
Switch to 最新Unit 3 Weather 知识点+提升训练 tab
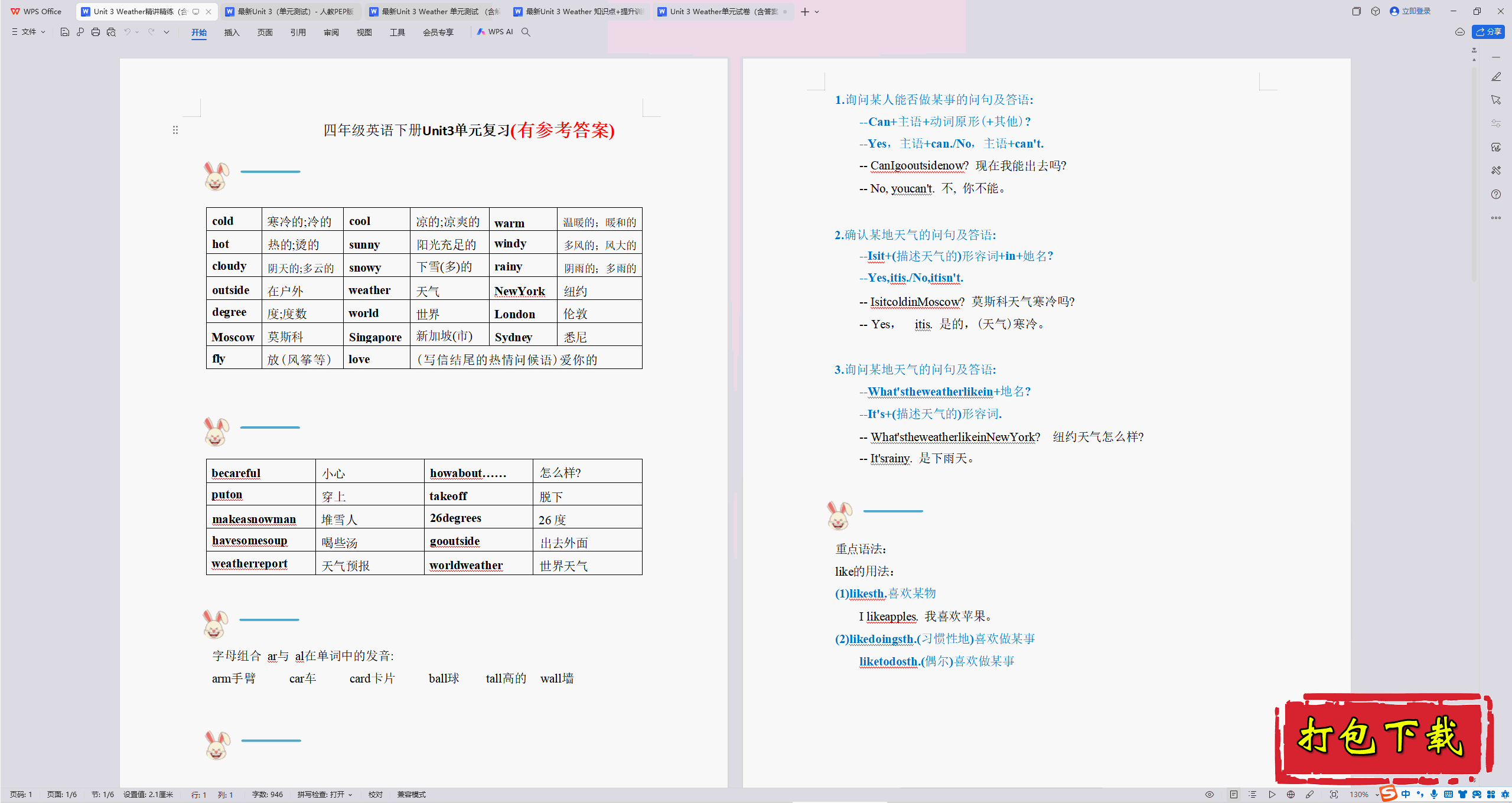578,12
